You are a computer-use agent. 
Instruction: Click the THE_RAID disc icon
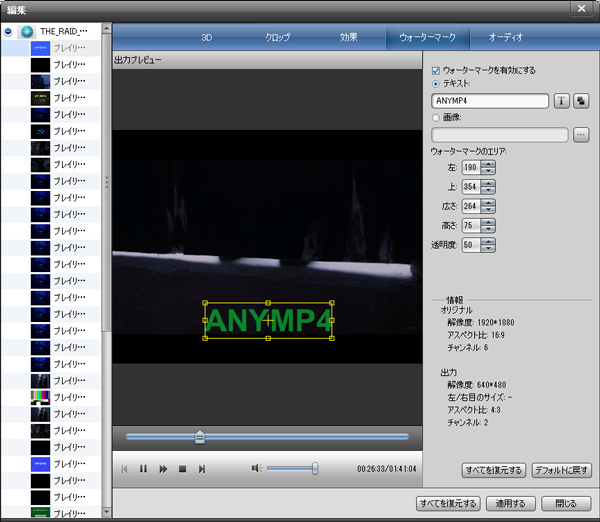(26, 31)
